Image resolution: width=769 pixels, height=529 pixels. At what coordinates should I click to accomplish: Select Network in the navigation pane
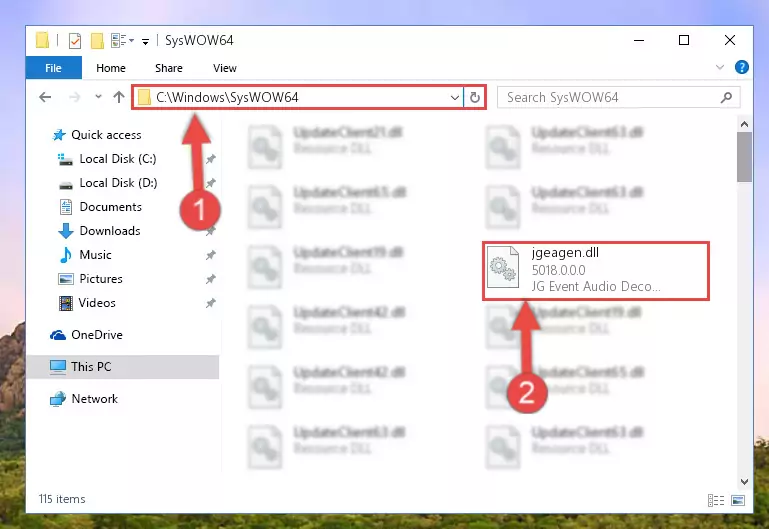coord(95,399)
